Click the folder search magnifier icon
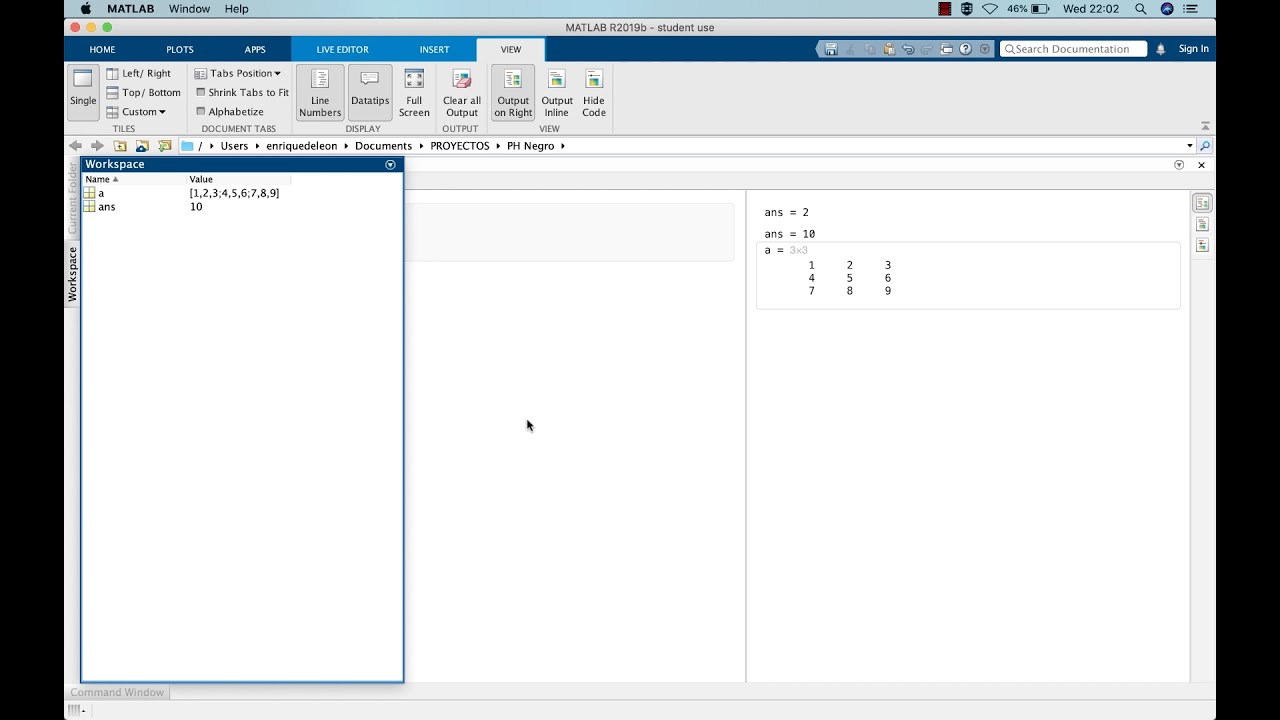The height and width of the screenshot is (720, 1280). coord(1205,146)
